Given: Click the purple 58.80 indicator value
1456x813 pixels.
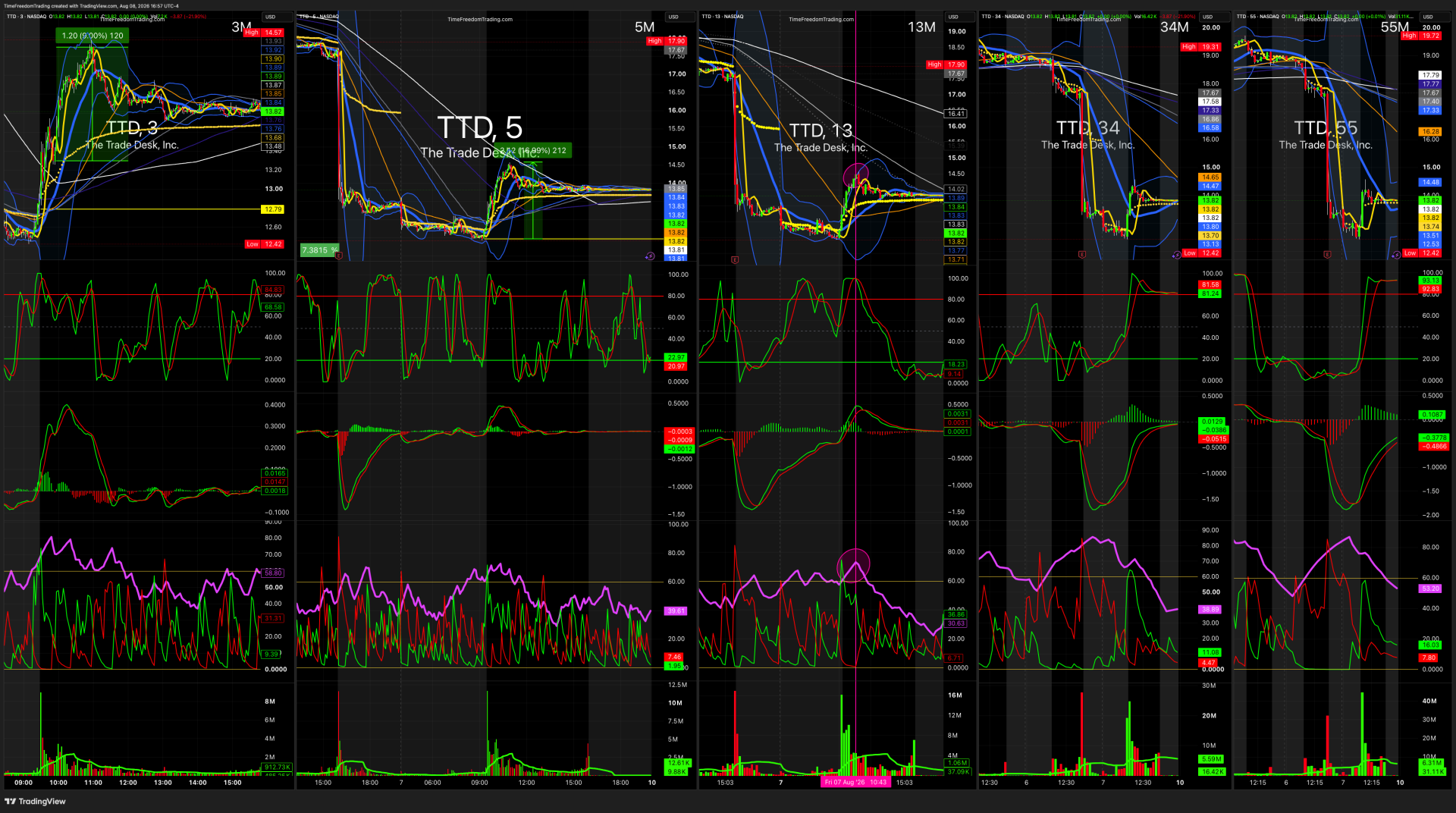Looking at the screenshot, I should 273,573.
